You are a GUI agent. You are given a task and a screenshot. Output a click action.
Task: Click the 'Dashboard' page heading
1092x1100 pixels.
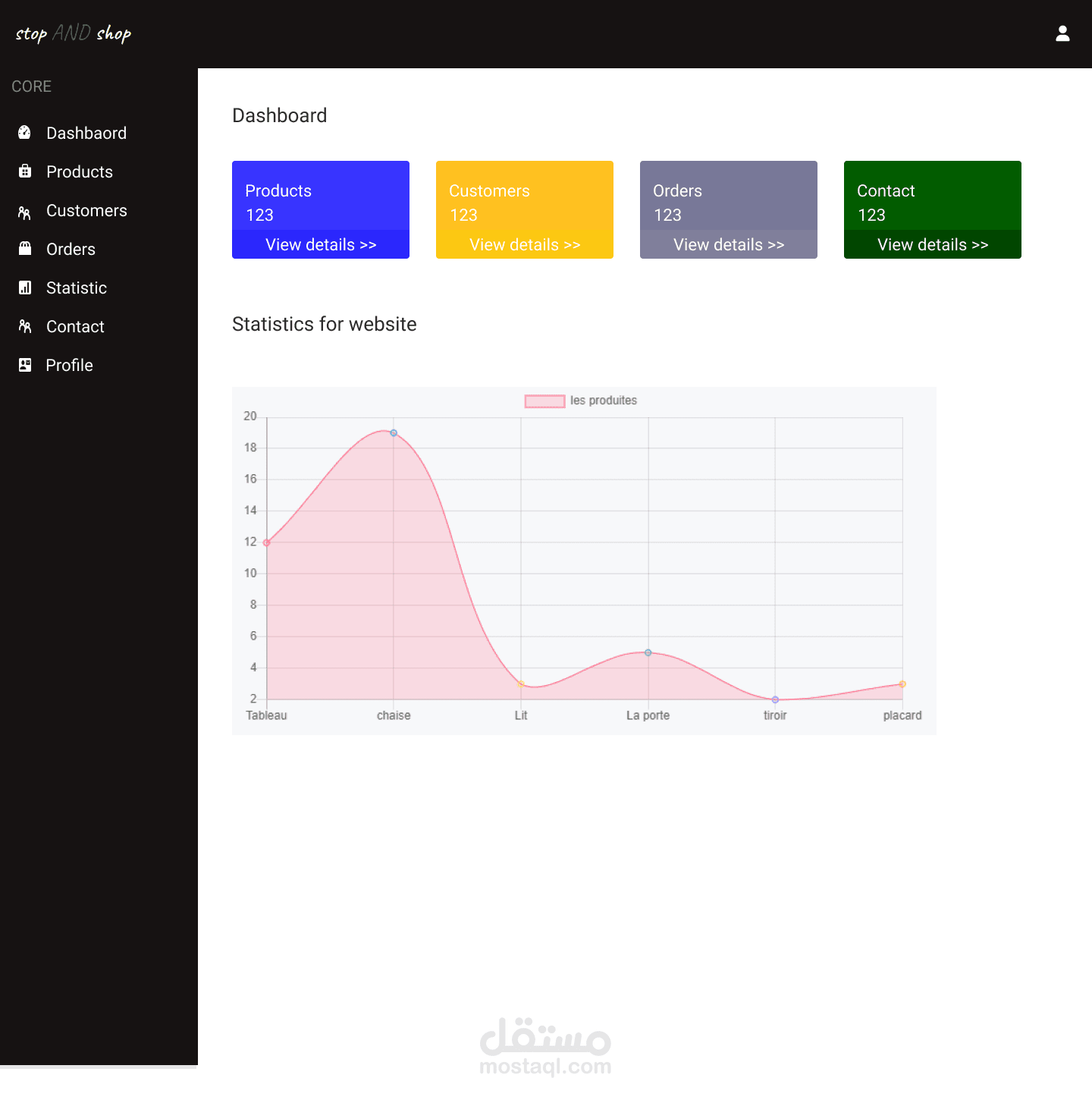[x=280, y=115]
